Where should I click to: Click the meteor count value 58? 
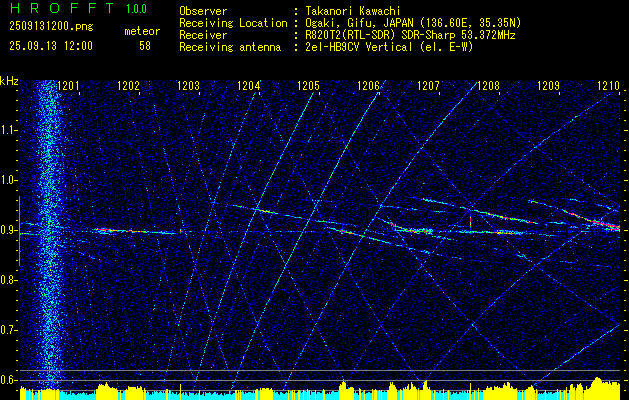tap(145, 46)
